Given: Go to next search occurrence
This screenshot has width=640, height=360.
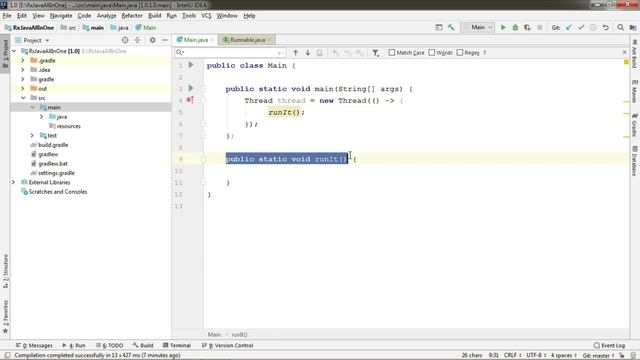Looking at the screenshot, I should pyautogui.click(x=308, y=53).
